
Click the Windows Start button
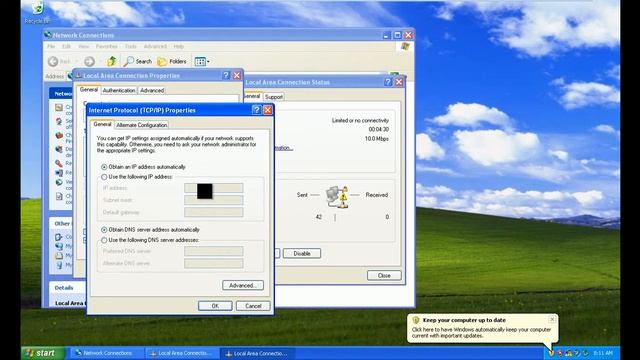42,353
